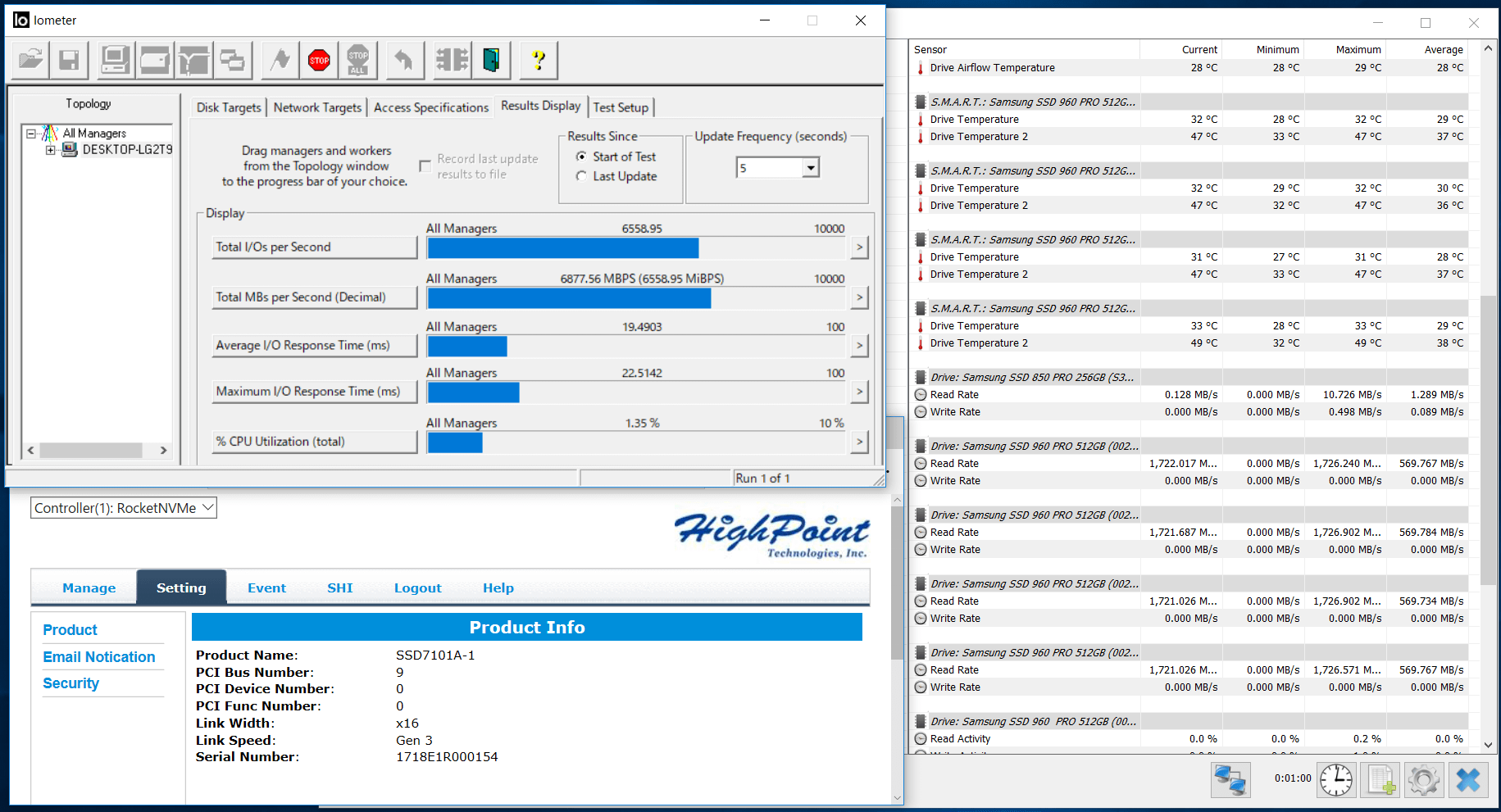1501x812 pixels.
Task: Open sensor settings gear icon
Action: click(1424, 779)
